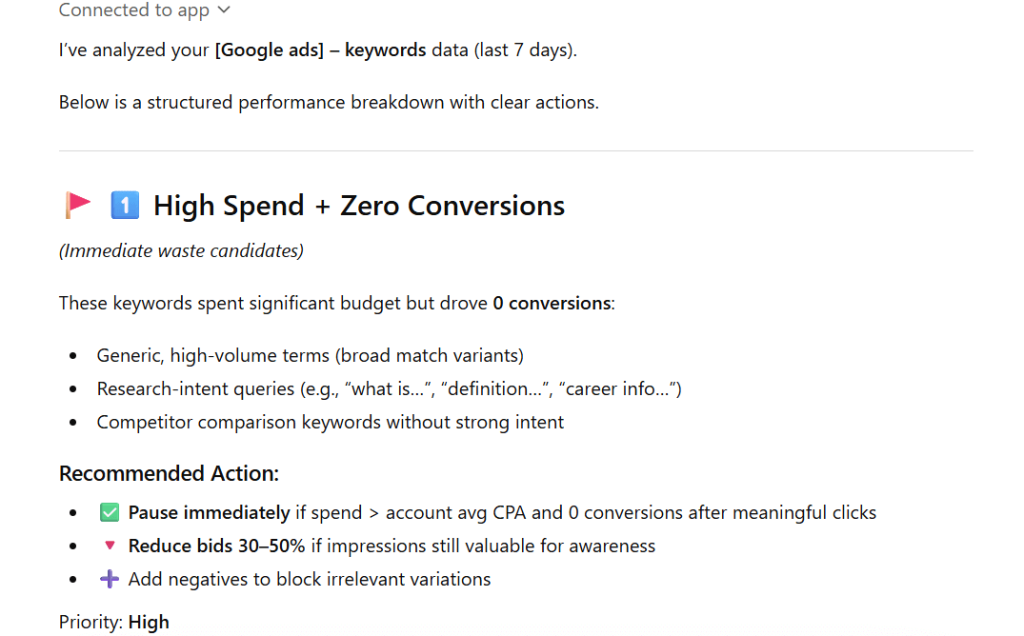Click the red down-triangle beside Reduce bids

(108, 546)
